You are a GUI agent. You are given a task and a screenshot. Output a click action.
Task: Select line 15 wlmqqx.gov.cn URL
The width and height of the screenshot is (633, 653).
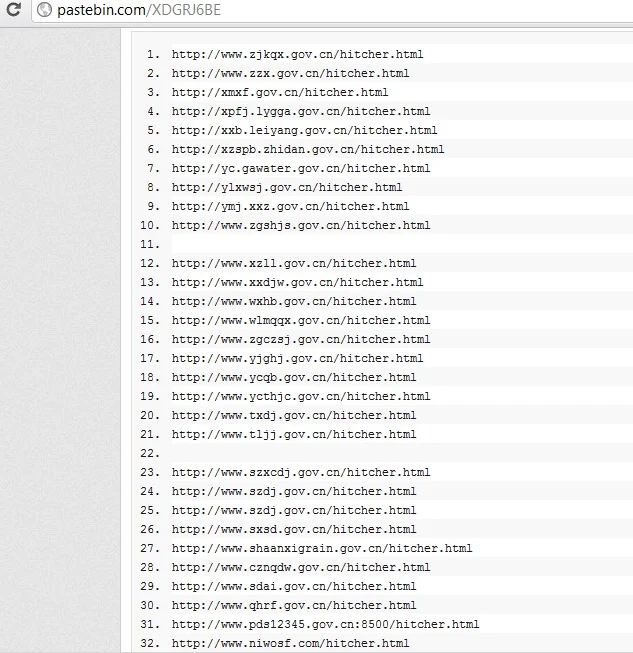click(x=301, y=321)
